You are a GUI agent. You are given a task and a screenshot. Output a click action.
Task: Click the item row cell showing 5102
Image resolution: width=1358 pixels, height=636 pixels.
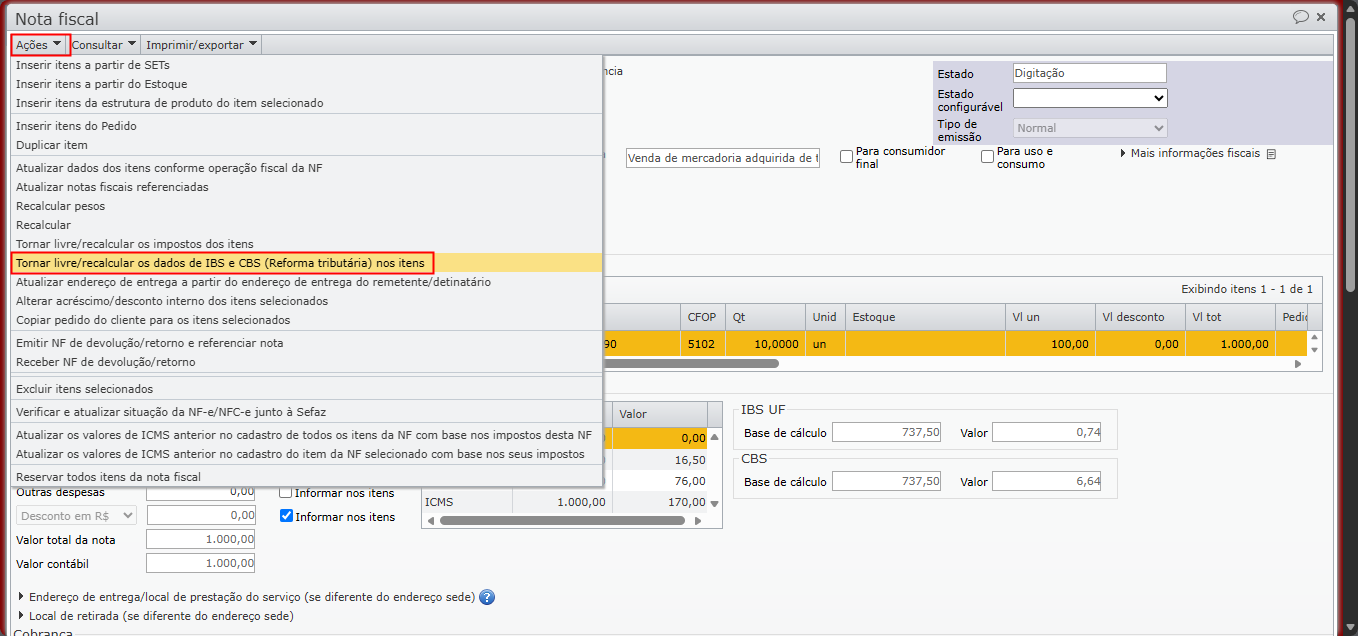pyautogui.click(x=702, y=343)
